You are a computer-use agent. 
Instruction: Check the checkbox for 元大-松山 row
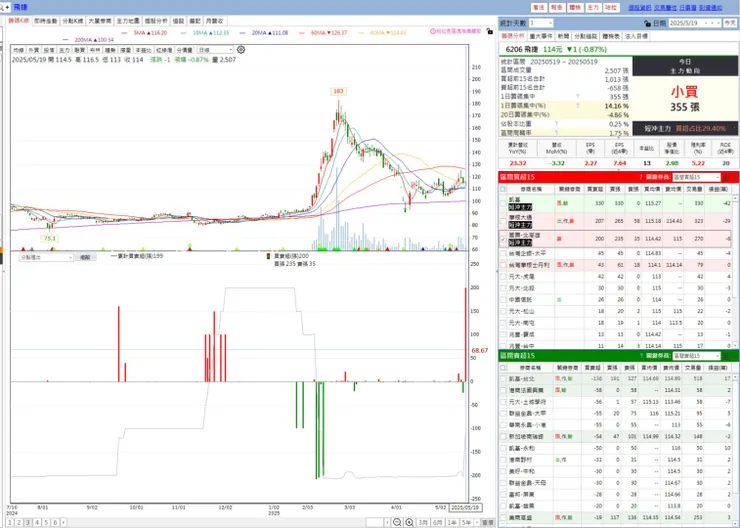tap(503, 311)
